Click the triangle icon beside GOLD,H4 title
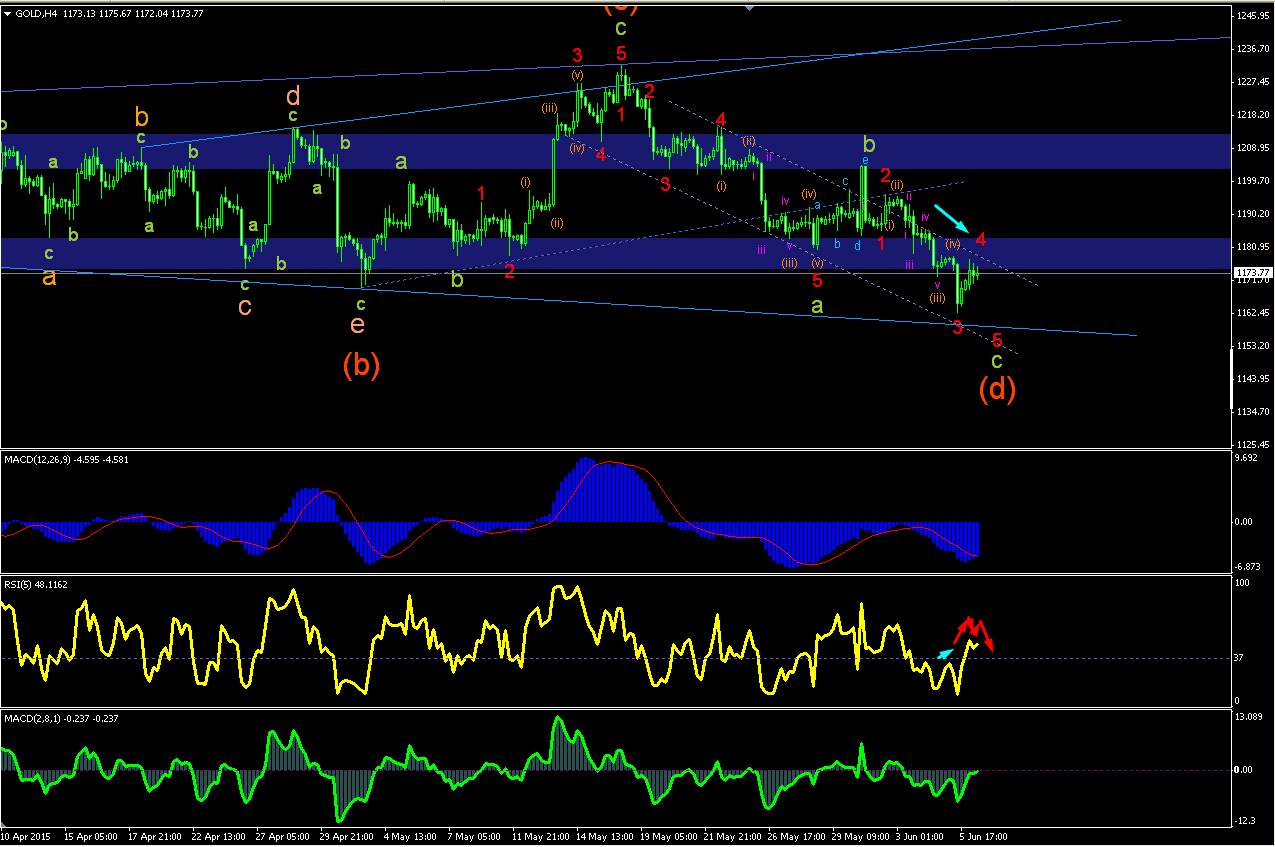This screenshot has height=847, width=1275. point(8,12)
